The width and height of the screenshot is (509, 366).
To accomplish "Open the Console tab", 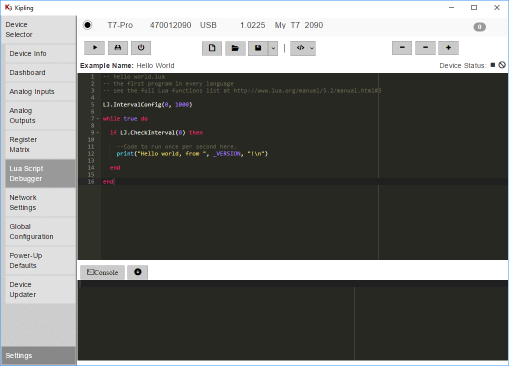I will pos(102,272).
